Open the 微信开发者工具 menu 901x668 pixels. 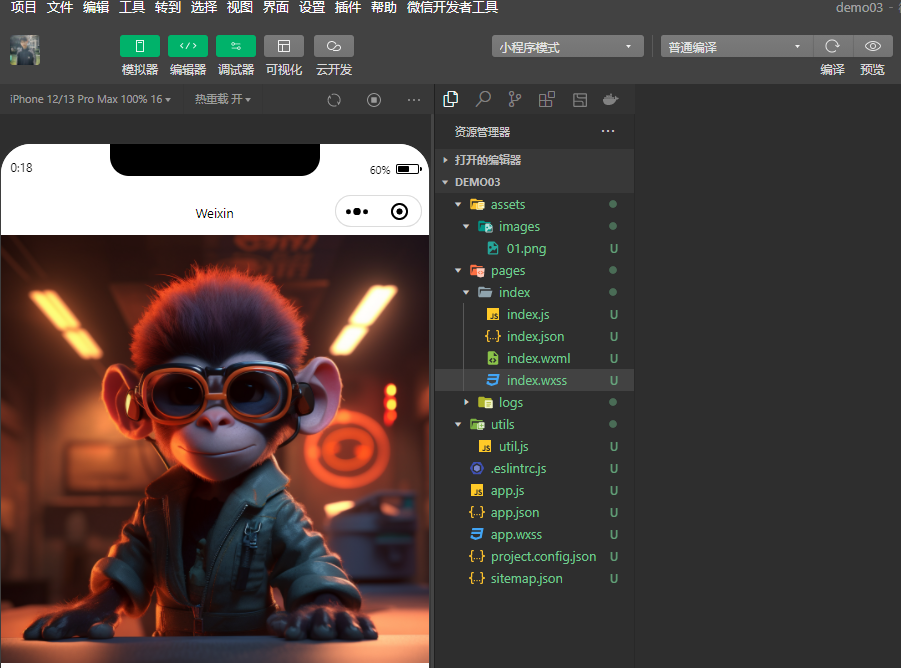[452, 7]
